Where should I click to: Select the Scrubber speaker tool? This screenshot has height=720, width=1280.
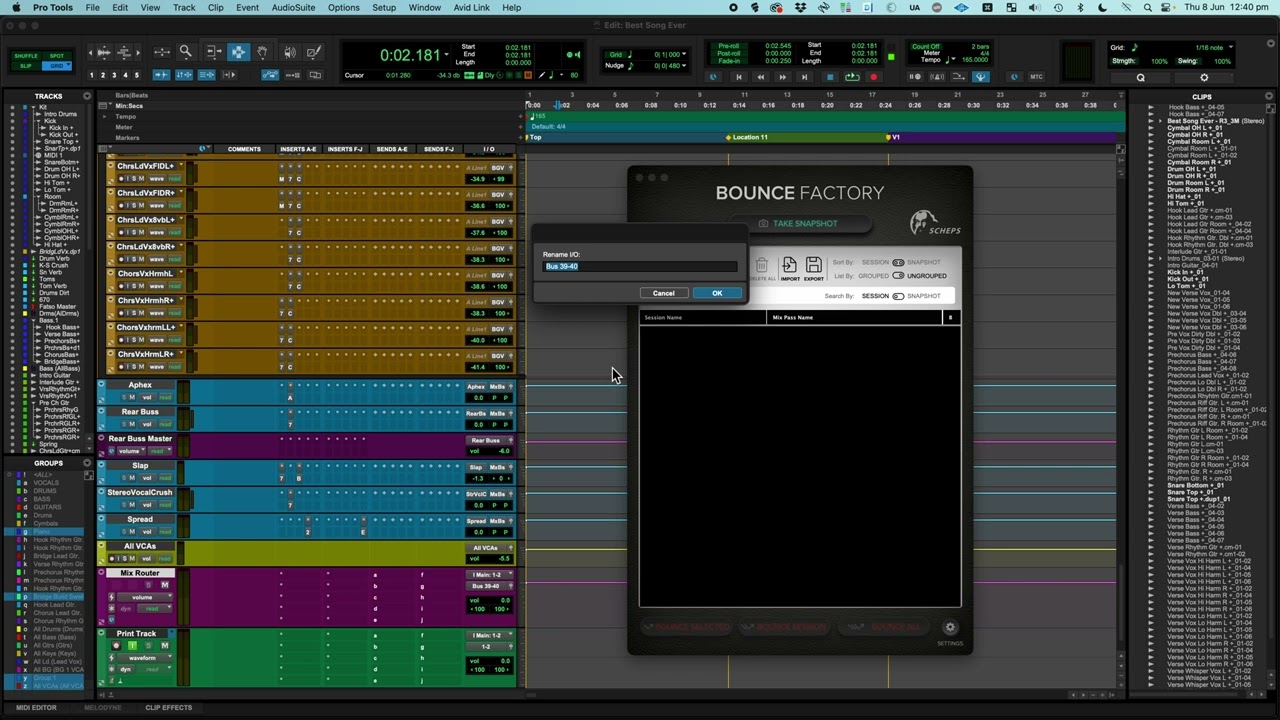point(289,51)
